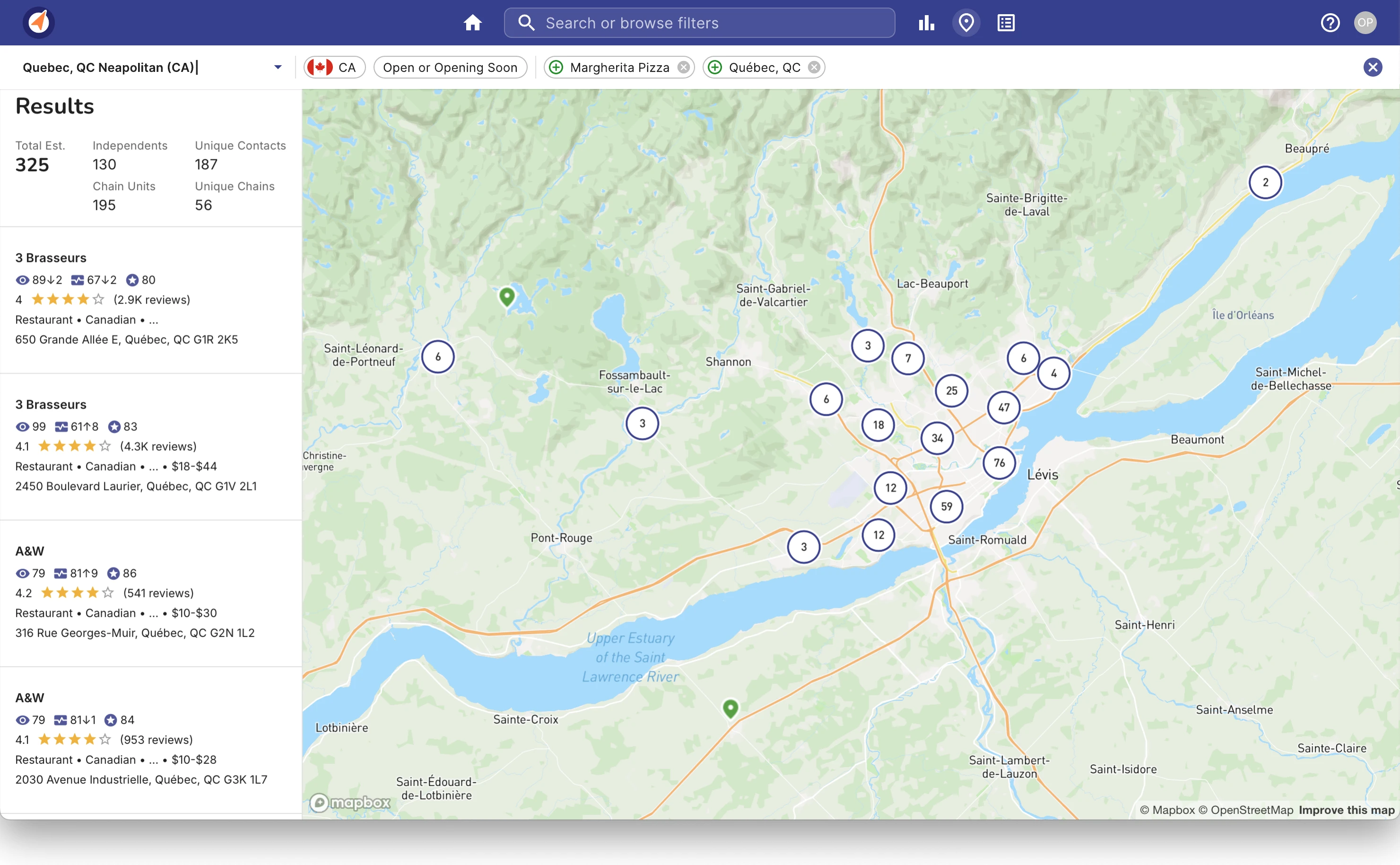
Task: Click the OpenStreetMap attribution link
Action: point(1245,810)
